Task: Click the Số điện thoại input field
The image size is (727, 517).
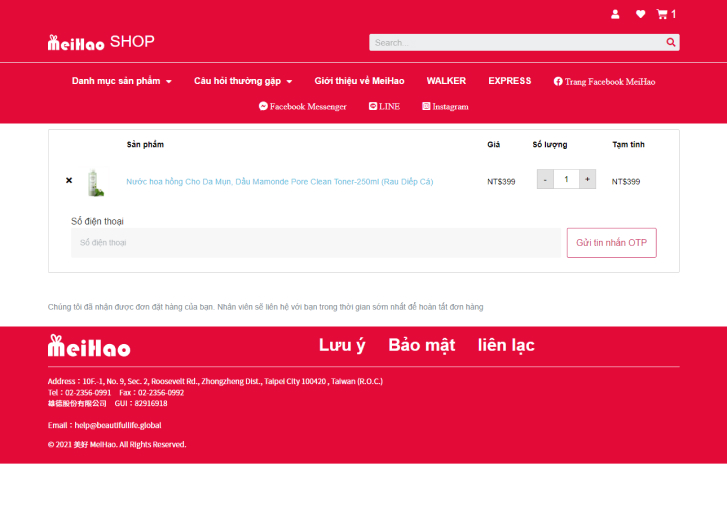Action: [315, 242]
